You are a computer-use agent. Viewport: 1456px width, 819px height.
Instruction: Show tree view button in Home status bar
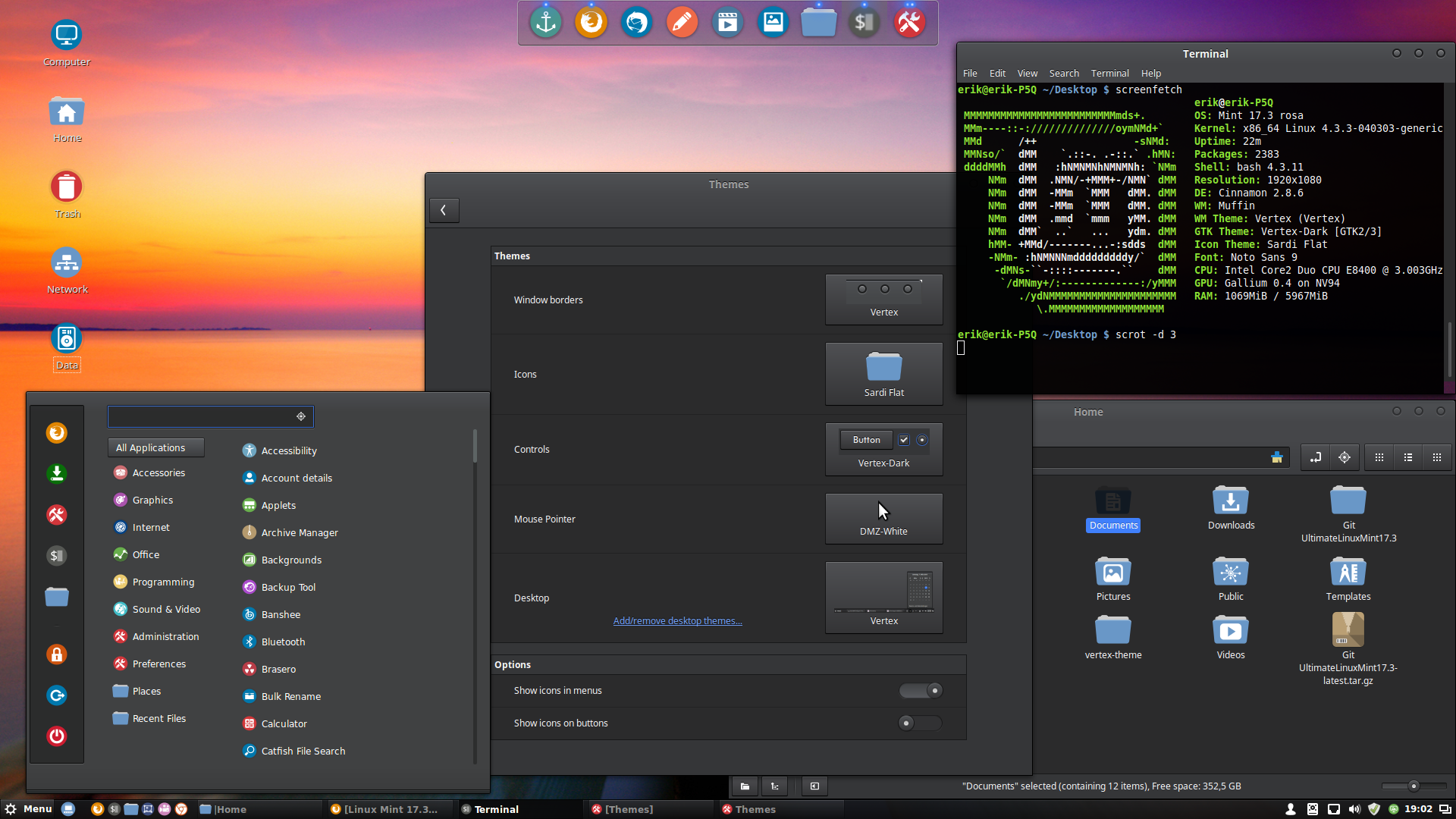pyautogui.click(x=775, y=786)
